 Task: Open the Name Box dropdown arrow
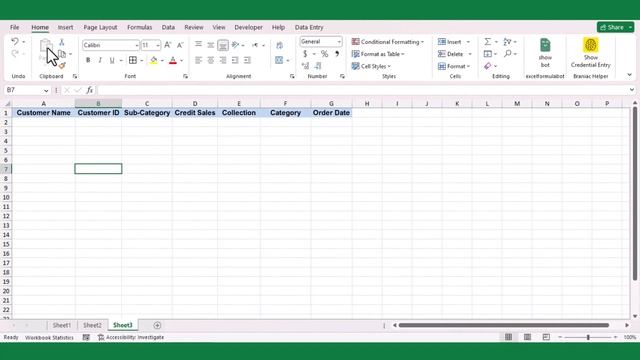tap(46, 91)
